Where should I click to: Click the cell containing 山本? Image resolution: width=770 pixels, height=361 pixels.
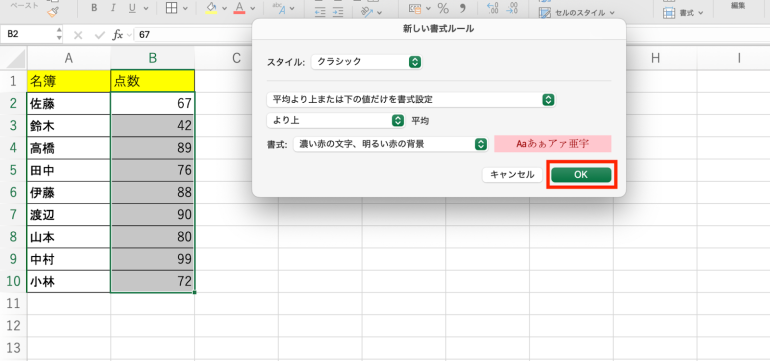point(69,237)
